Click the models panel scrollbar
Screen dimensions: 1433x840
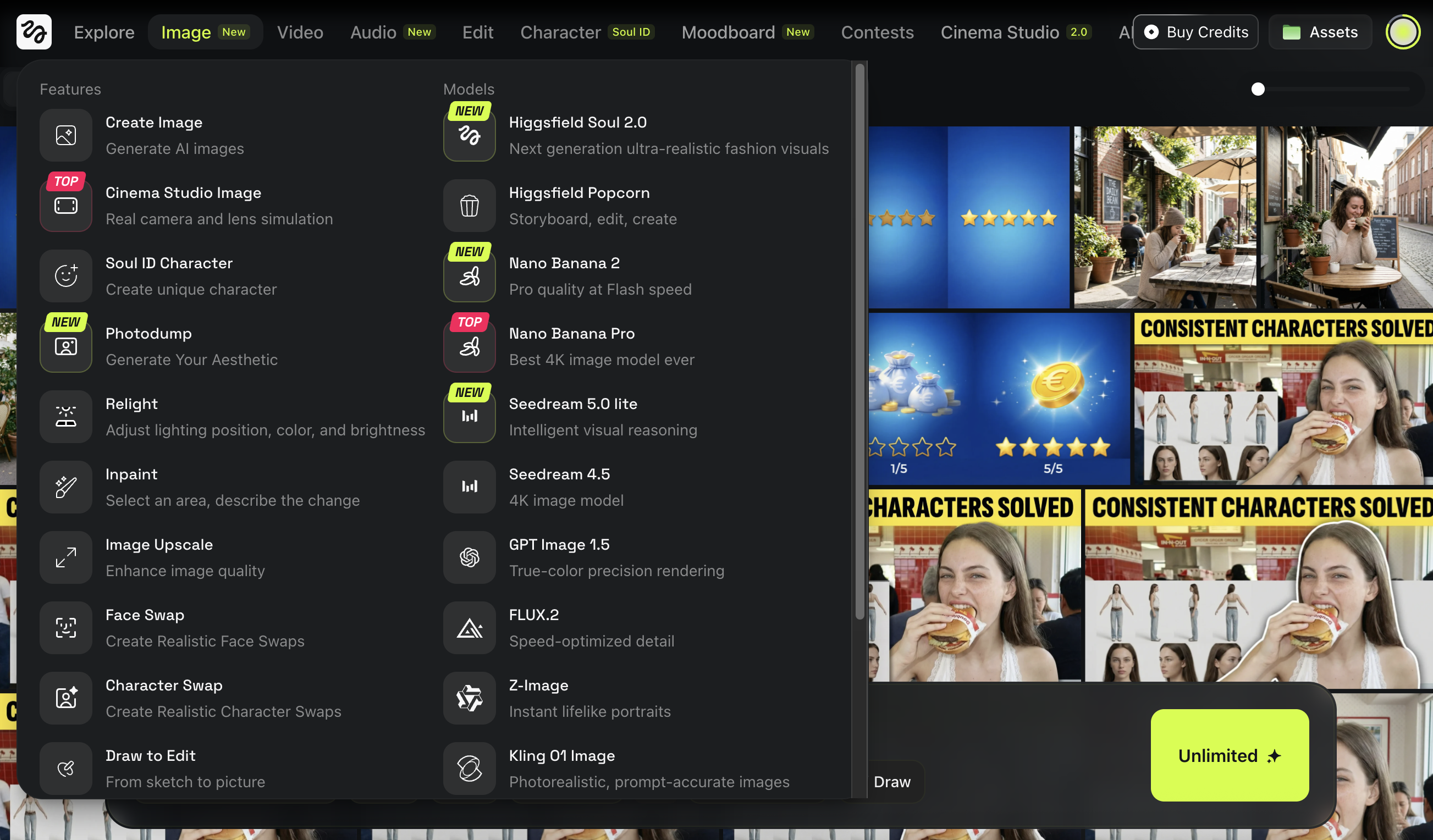pos(859,341)
